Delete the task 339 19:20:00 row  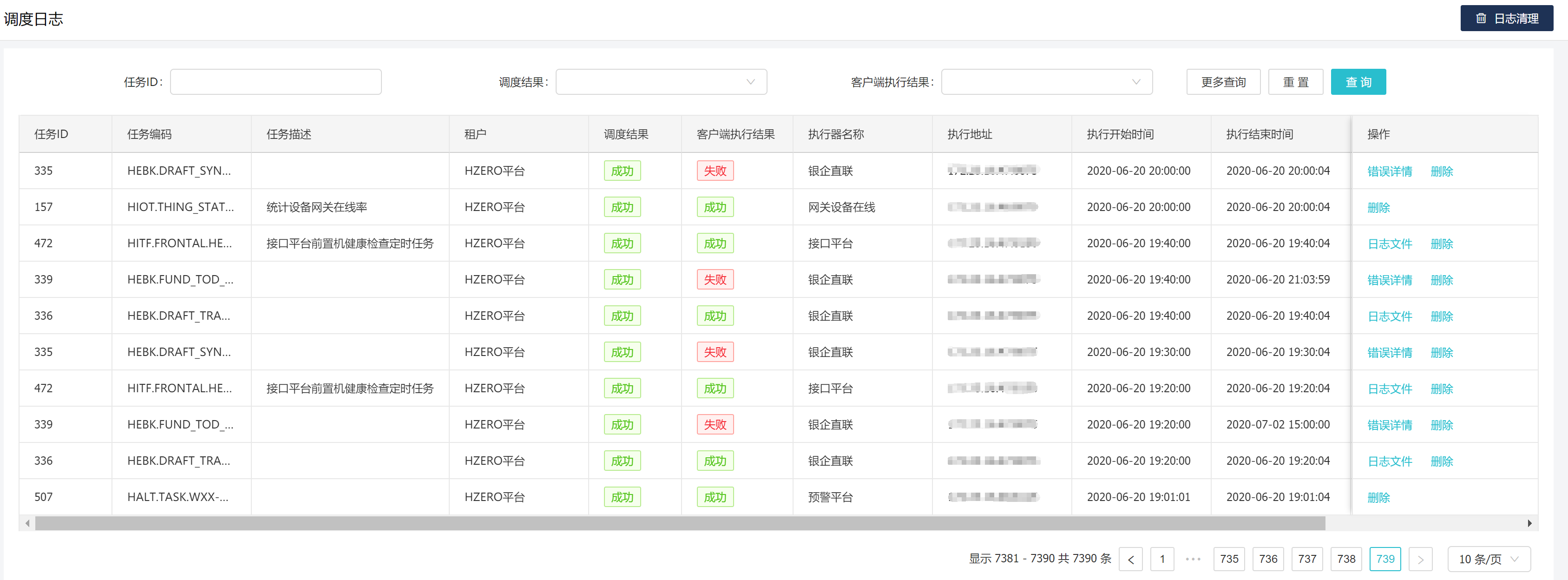[1441, 425]
